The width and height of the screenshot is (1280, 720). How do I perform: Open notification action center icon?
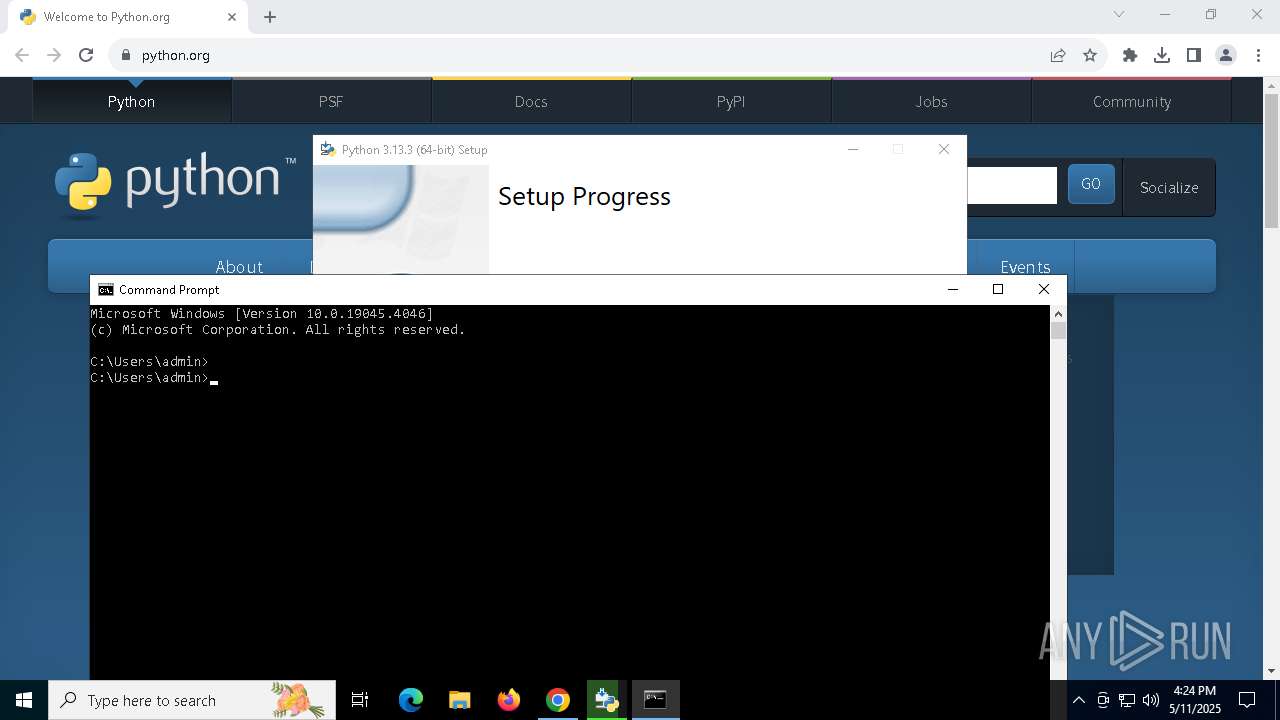(1247, 700)
